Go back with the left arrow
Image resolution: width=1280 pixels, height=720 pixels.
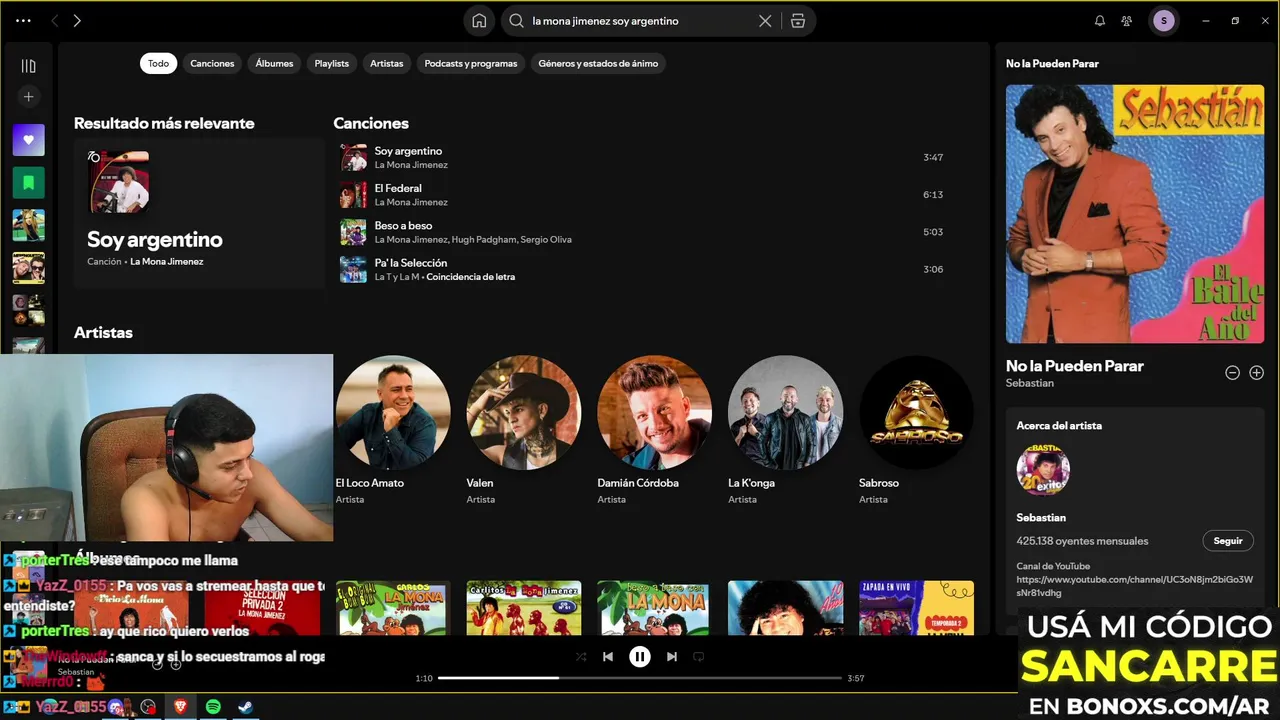tap(55, 20)
